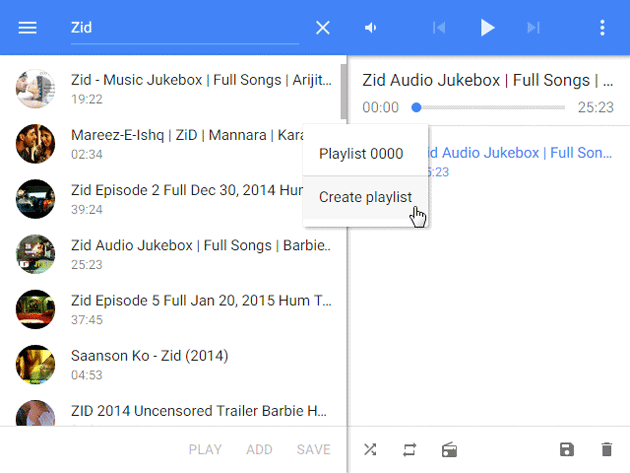The height and width of the screenshot is (473, 630).
Task: Save the queue with floppy disk icon
Action: [567, 449]
